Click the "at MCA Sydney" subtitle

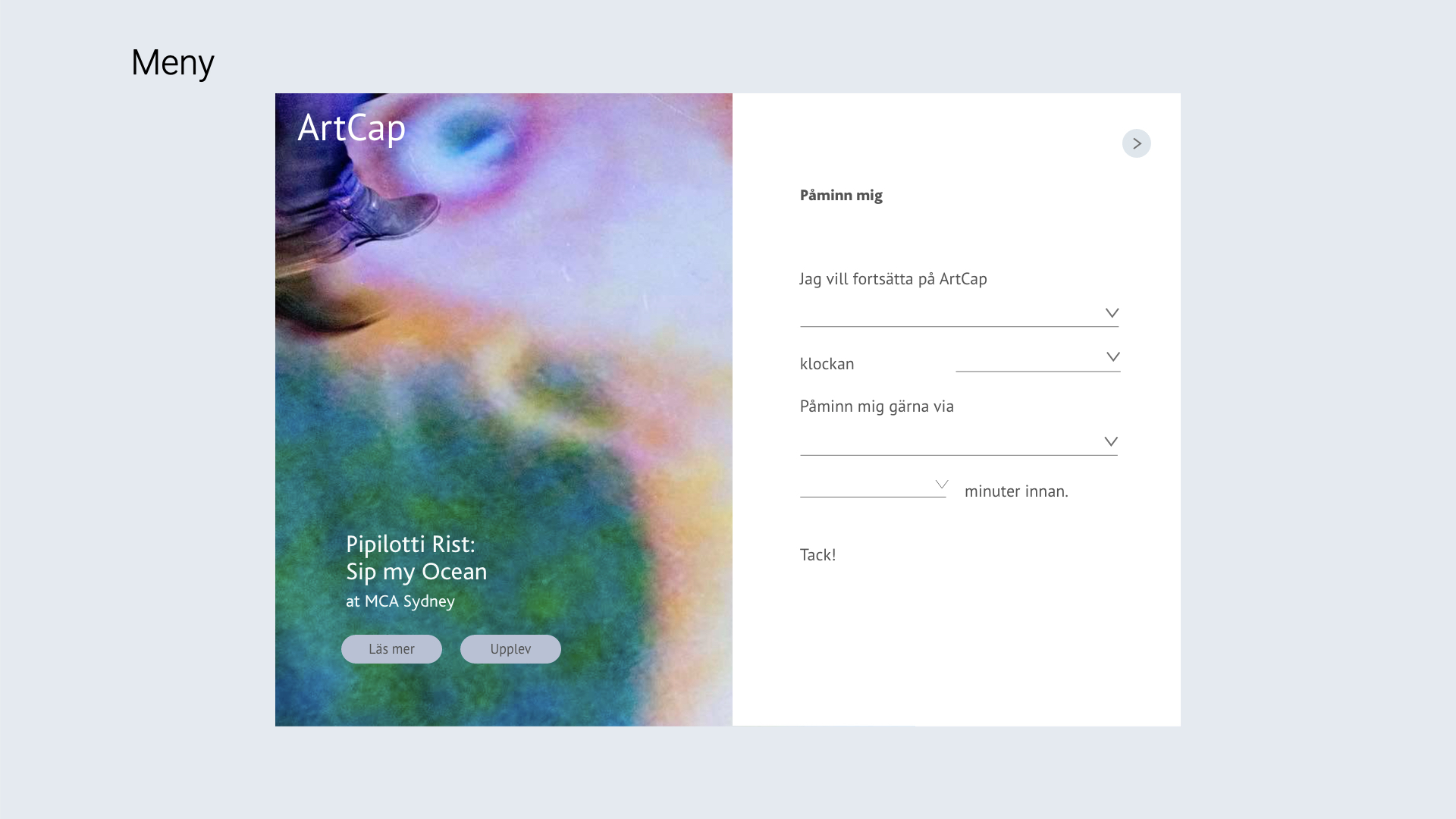pyautogui.click(x=400, y=601)
